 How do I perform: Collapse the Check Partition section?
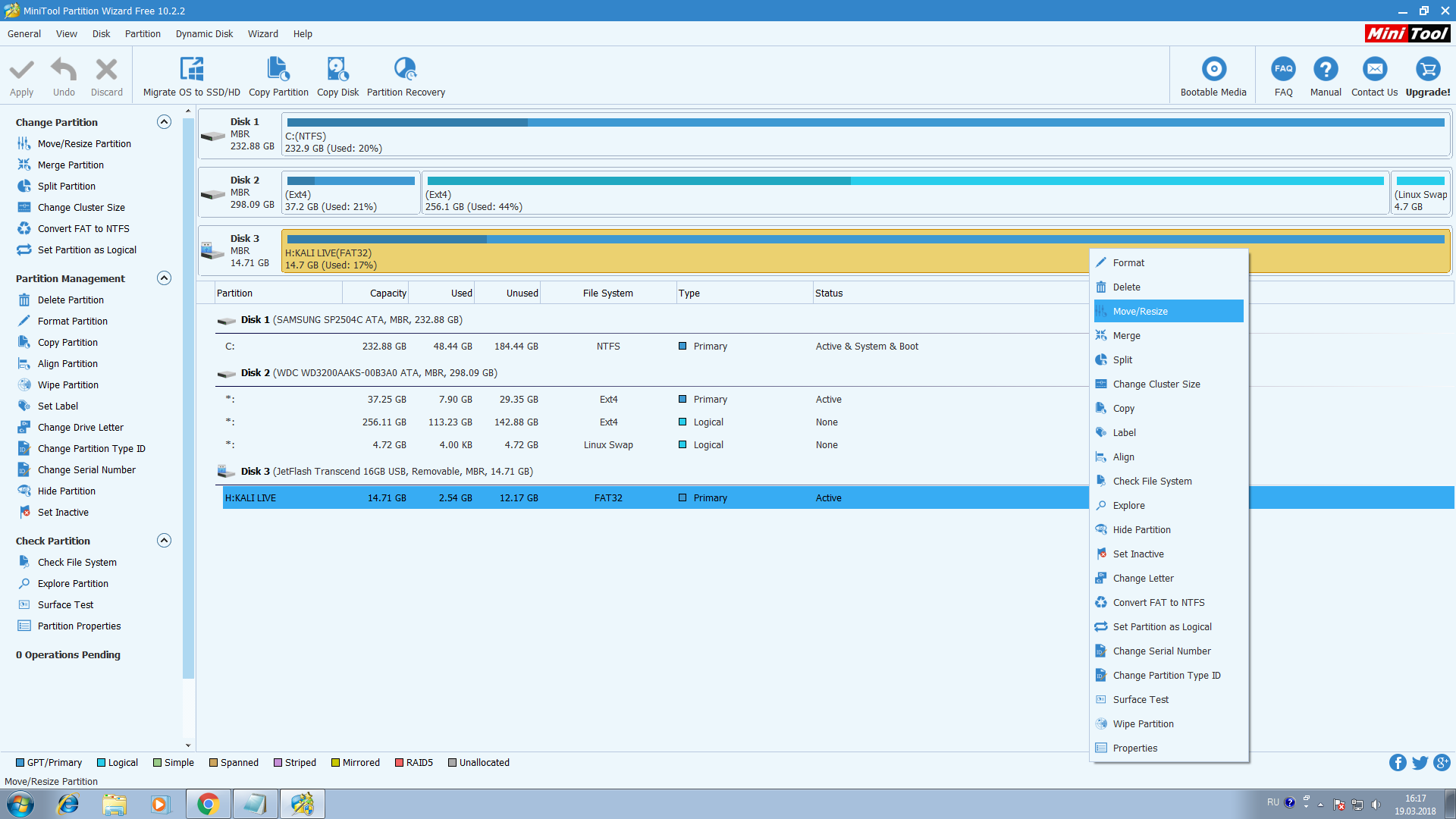tap(164, 541)
